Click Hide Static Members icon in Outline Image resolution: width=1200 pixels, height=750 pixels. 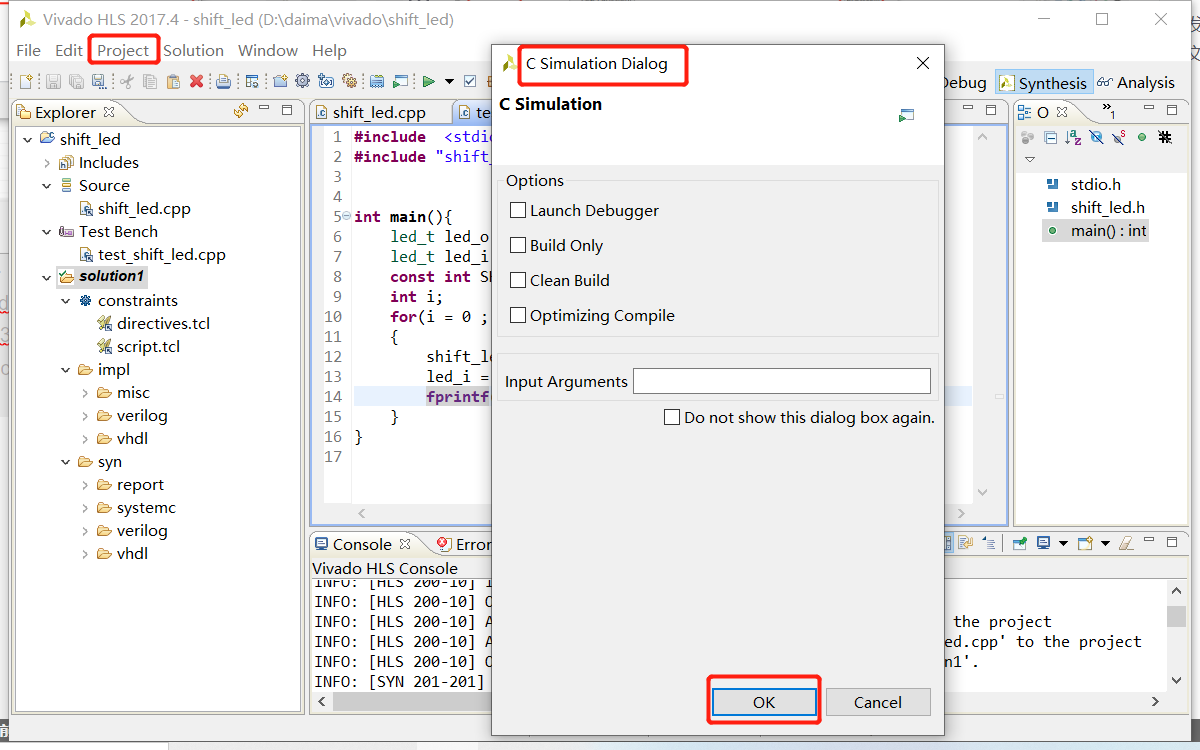coord(1118,137)
